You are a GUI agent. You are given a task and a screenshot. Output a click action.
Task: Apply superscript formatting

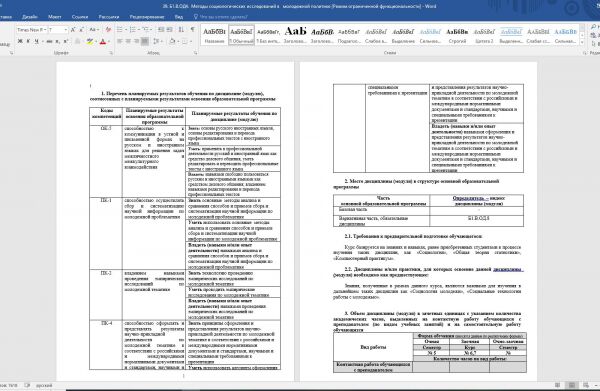pos(65,41)
